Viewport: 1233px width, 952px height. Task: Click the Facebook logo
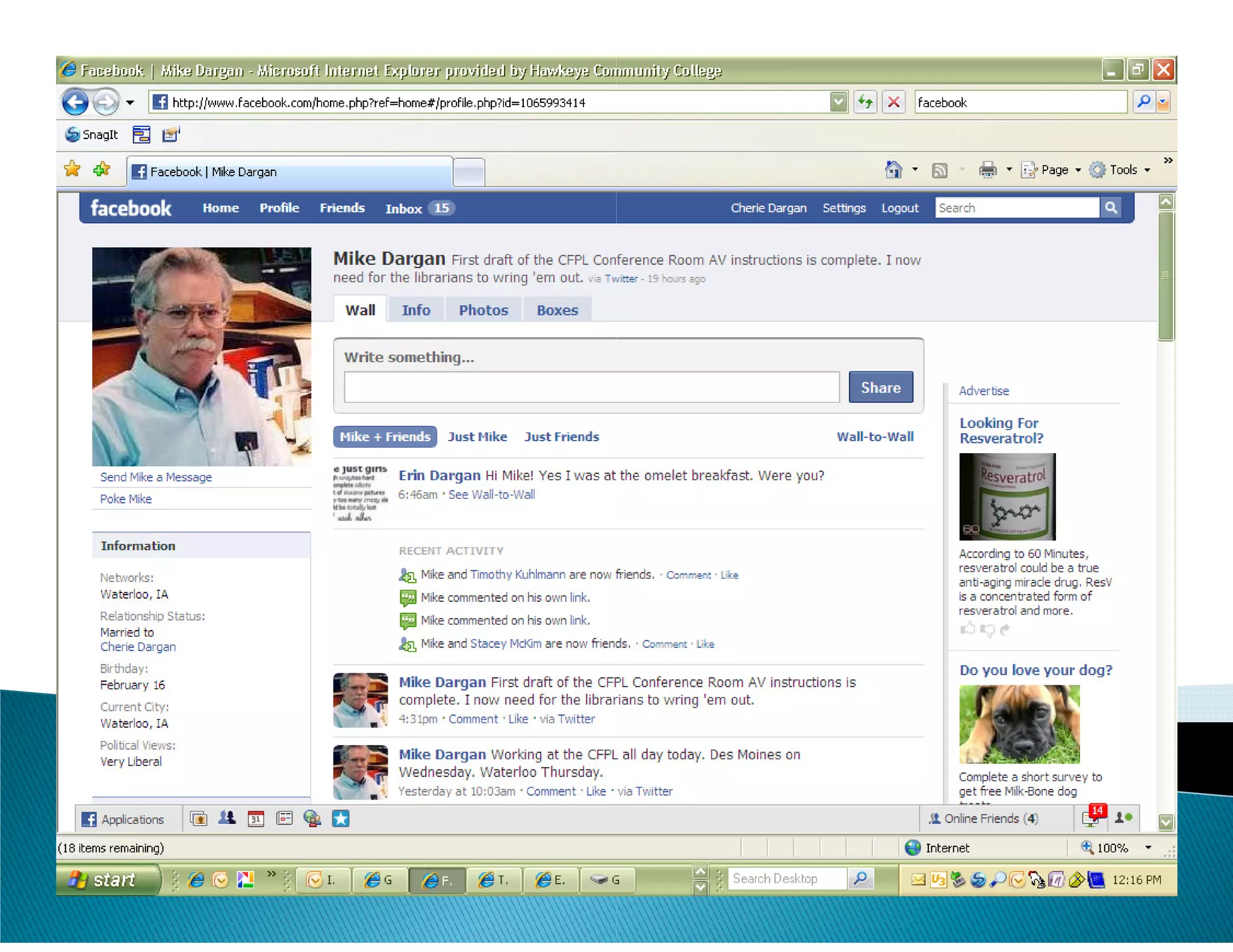131,208
